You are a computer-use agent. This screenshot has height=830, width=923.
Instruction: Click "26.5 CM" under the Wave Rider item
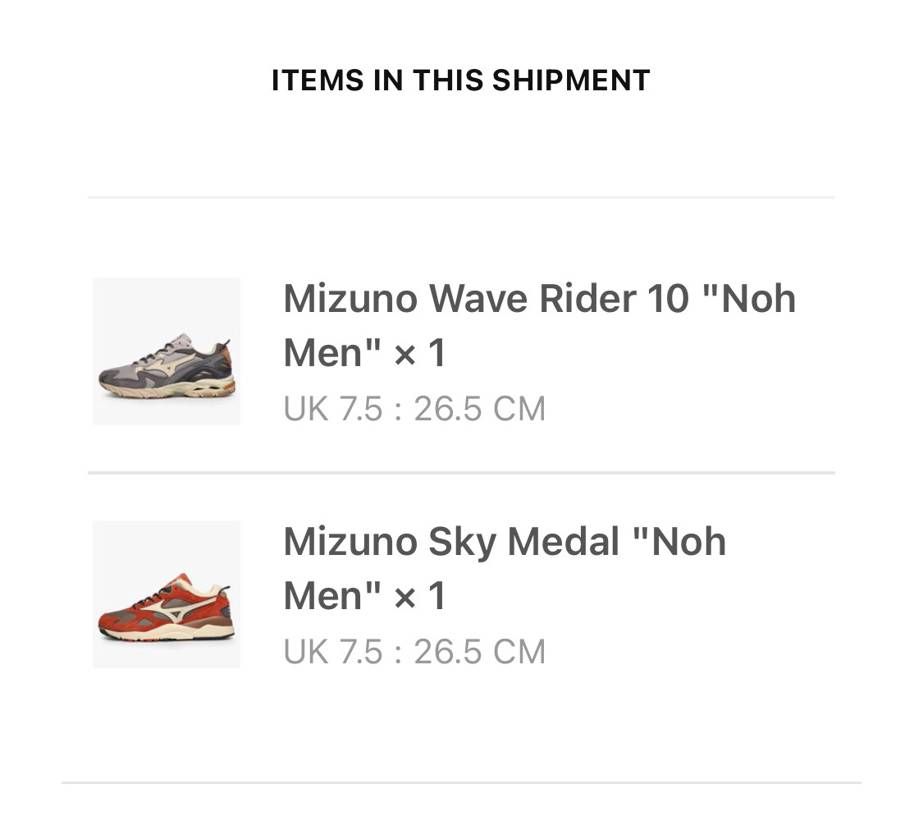tap(480, 409)
